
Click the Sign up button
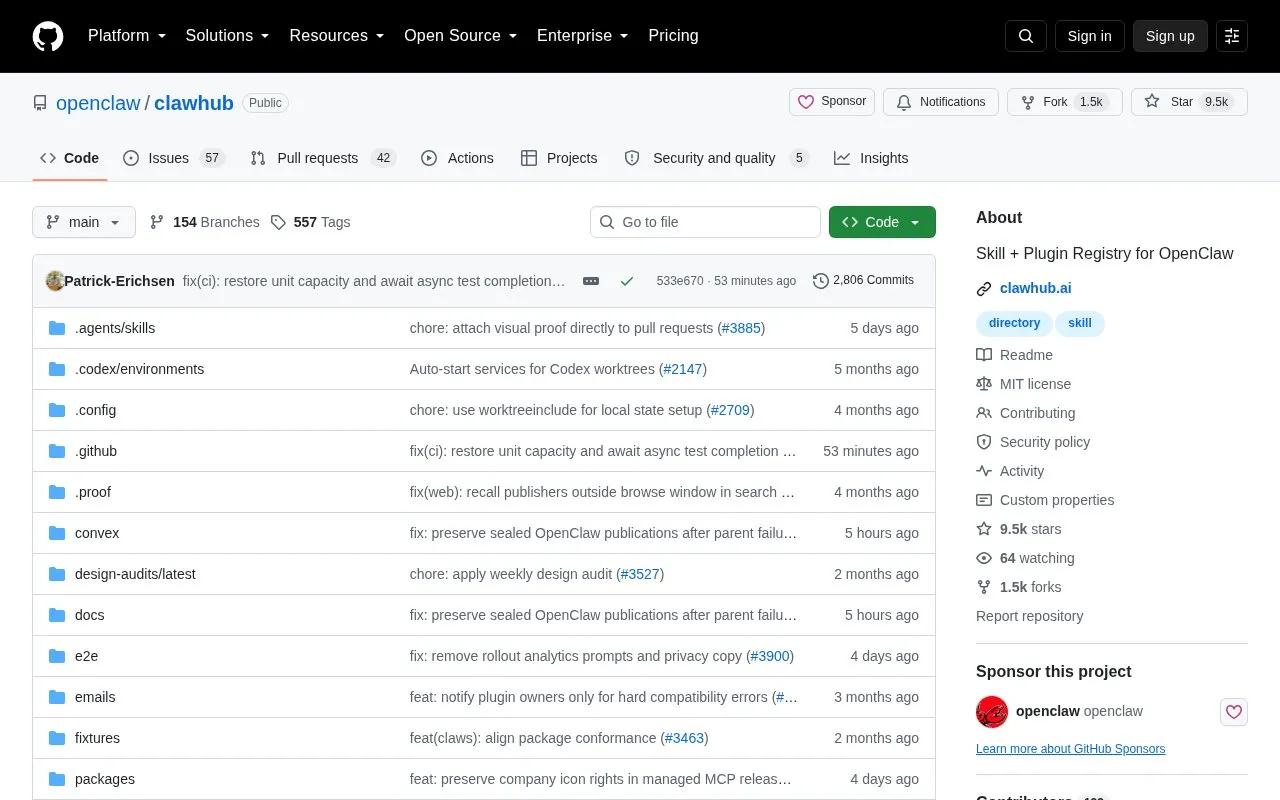pyautogui.click(x=1170, y=36)
